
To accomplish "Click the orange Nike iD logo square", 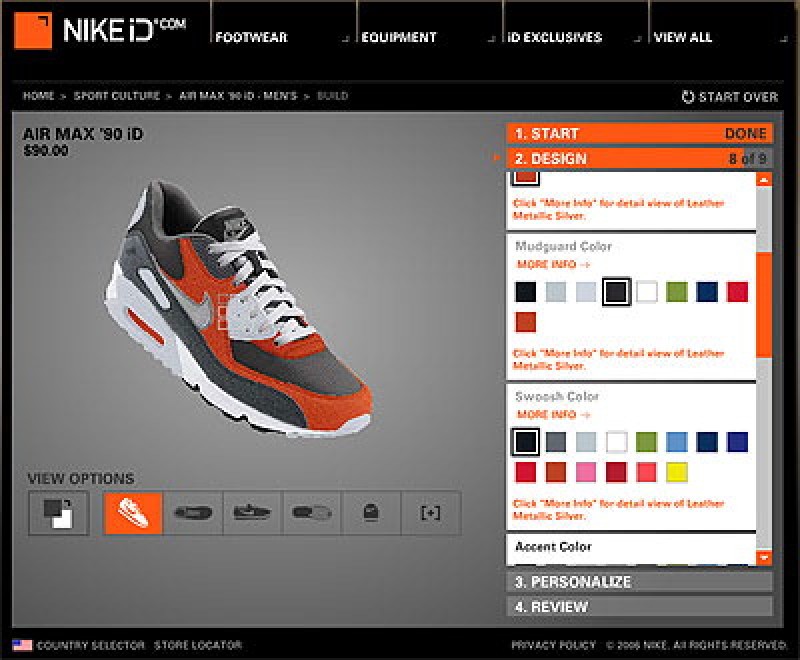I will pyautogui.click(x=33, y=31).
